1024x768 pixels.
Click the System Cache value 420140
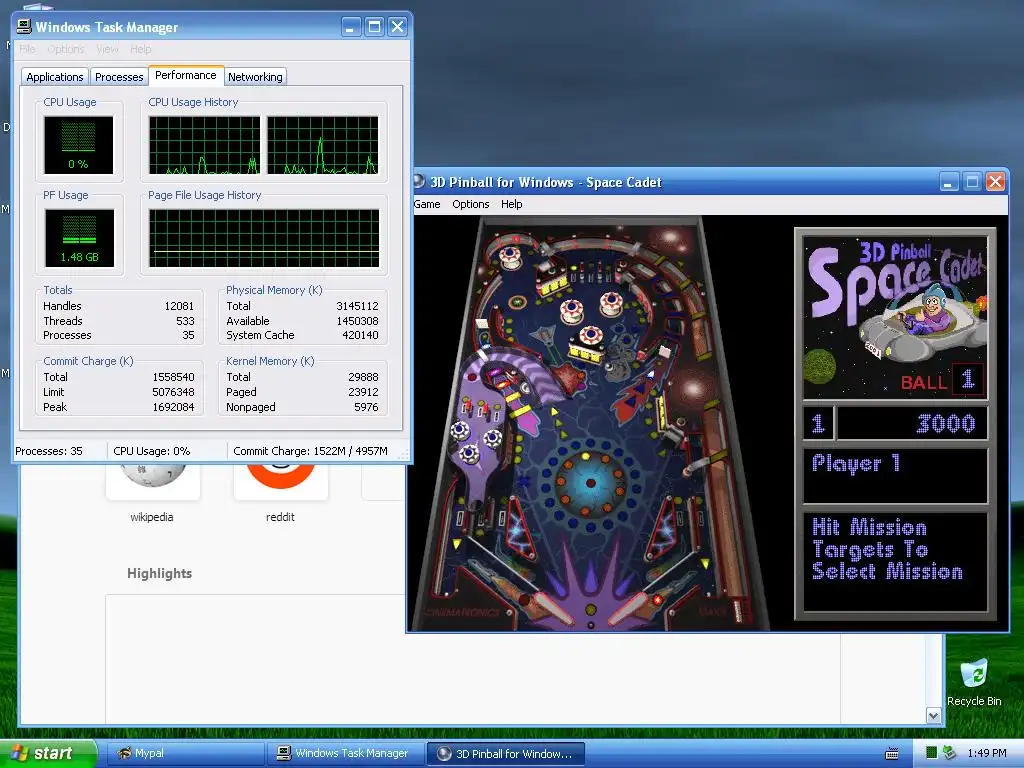click(x=360, y=336)
